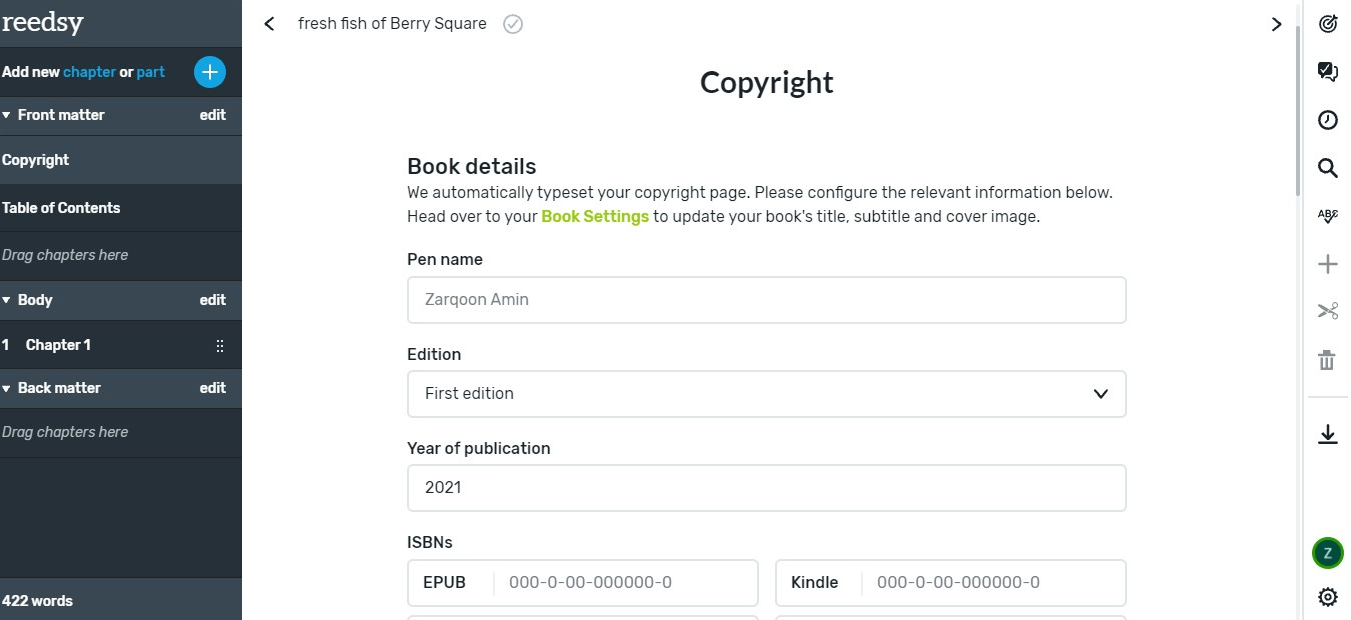Viewport: 1351px width, 620px height.
Task: Follow the Book Settings link
Action: coord(595,216)
